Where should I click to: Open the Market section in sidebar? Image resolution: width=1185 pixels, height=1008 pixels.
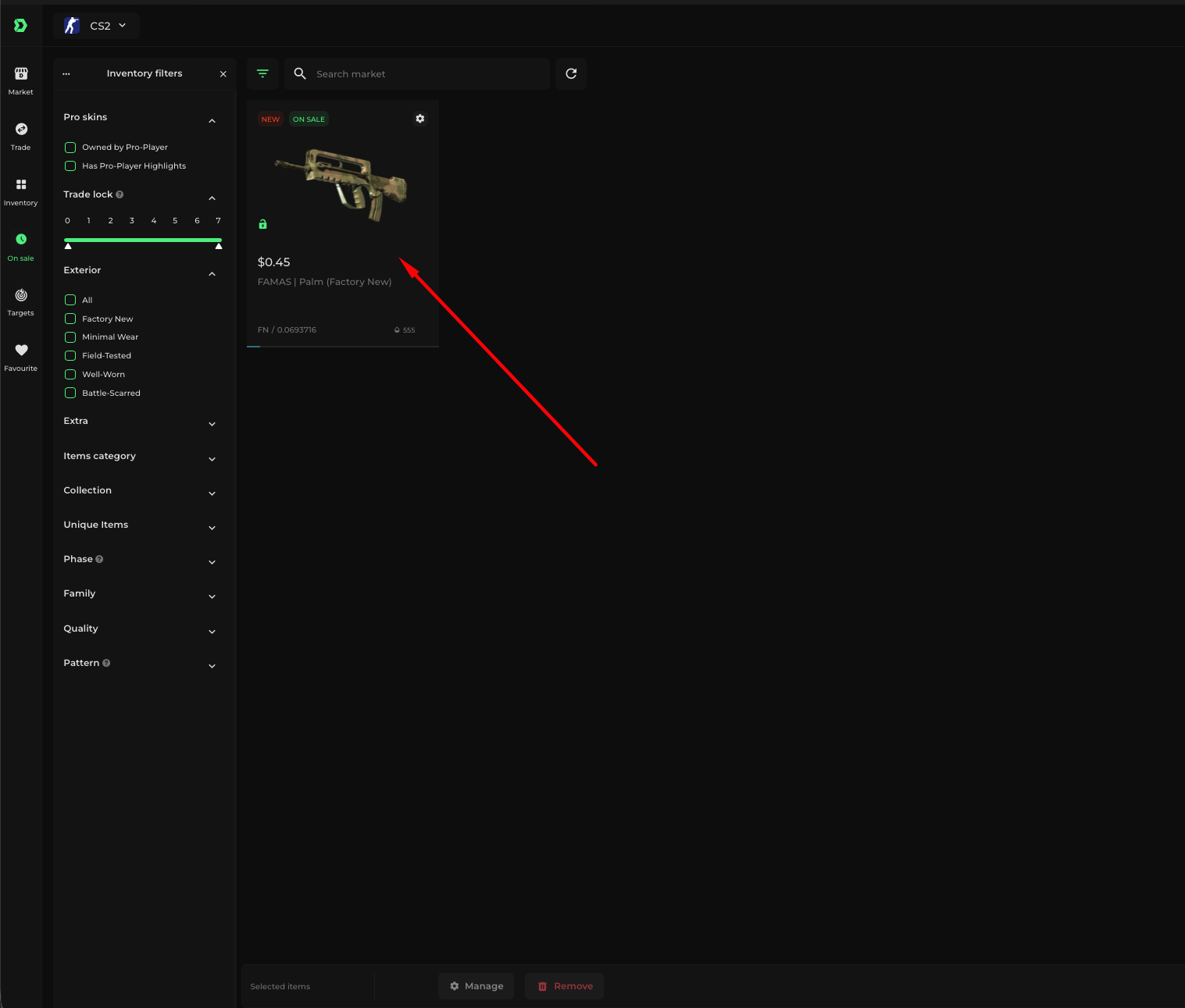point(21,80)
